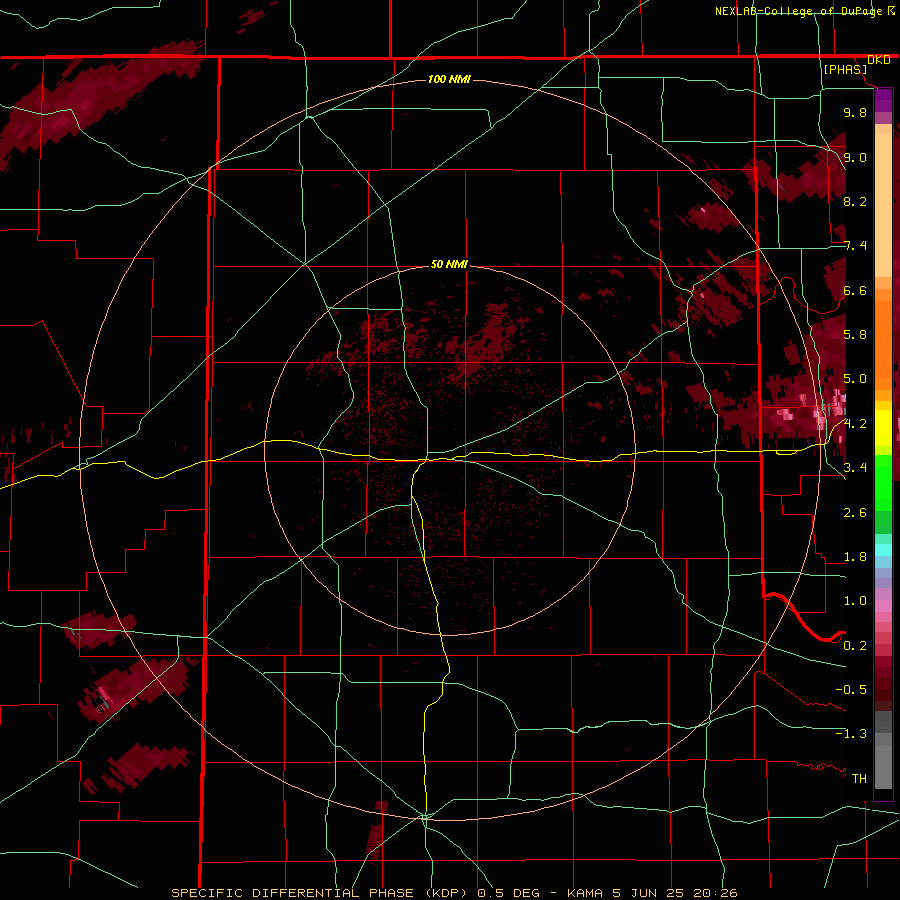Pick the cyan swatch on the color bar
Screen dimensions: 900x900
pos(883,550)
